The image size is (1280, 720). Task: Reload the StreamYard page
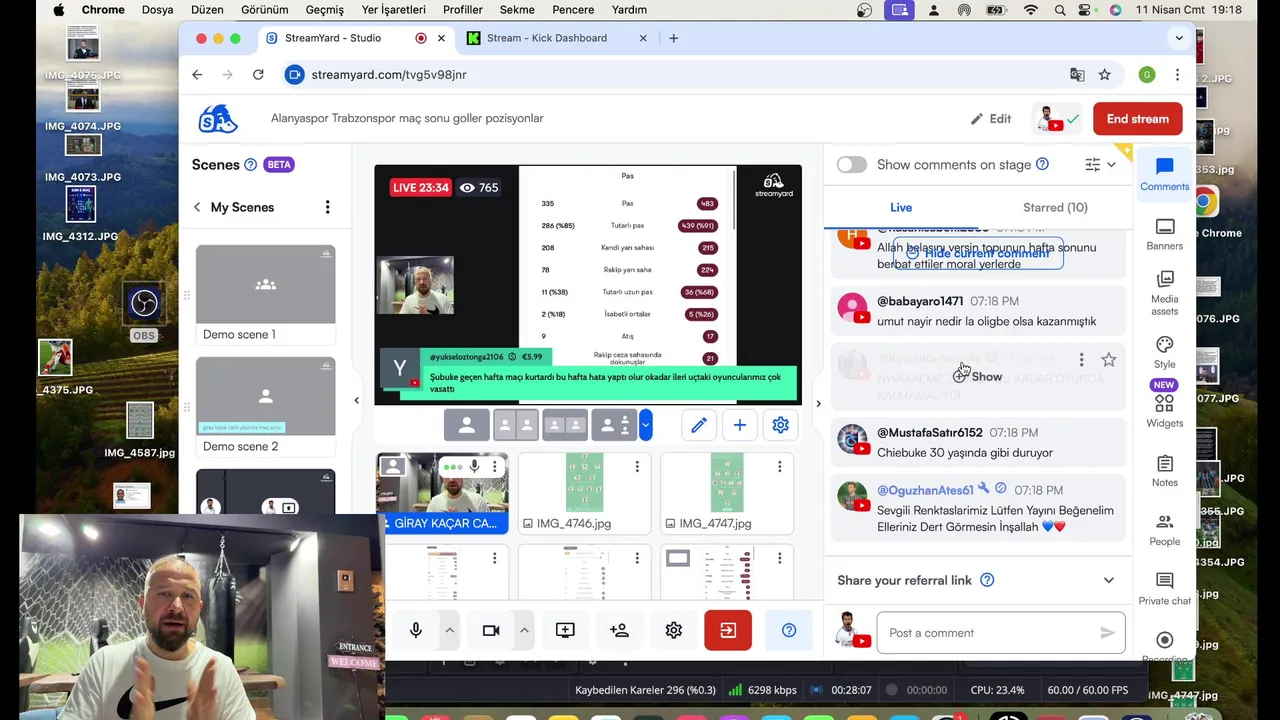pyautogui.click(x=258, y=75)
